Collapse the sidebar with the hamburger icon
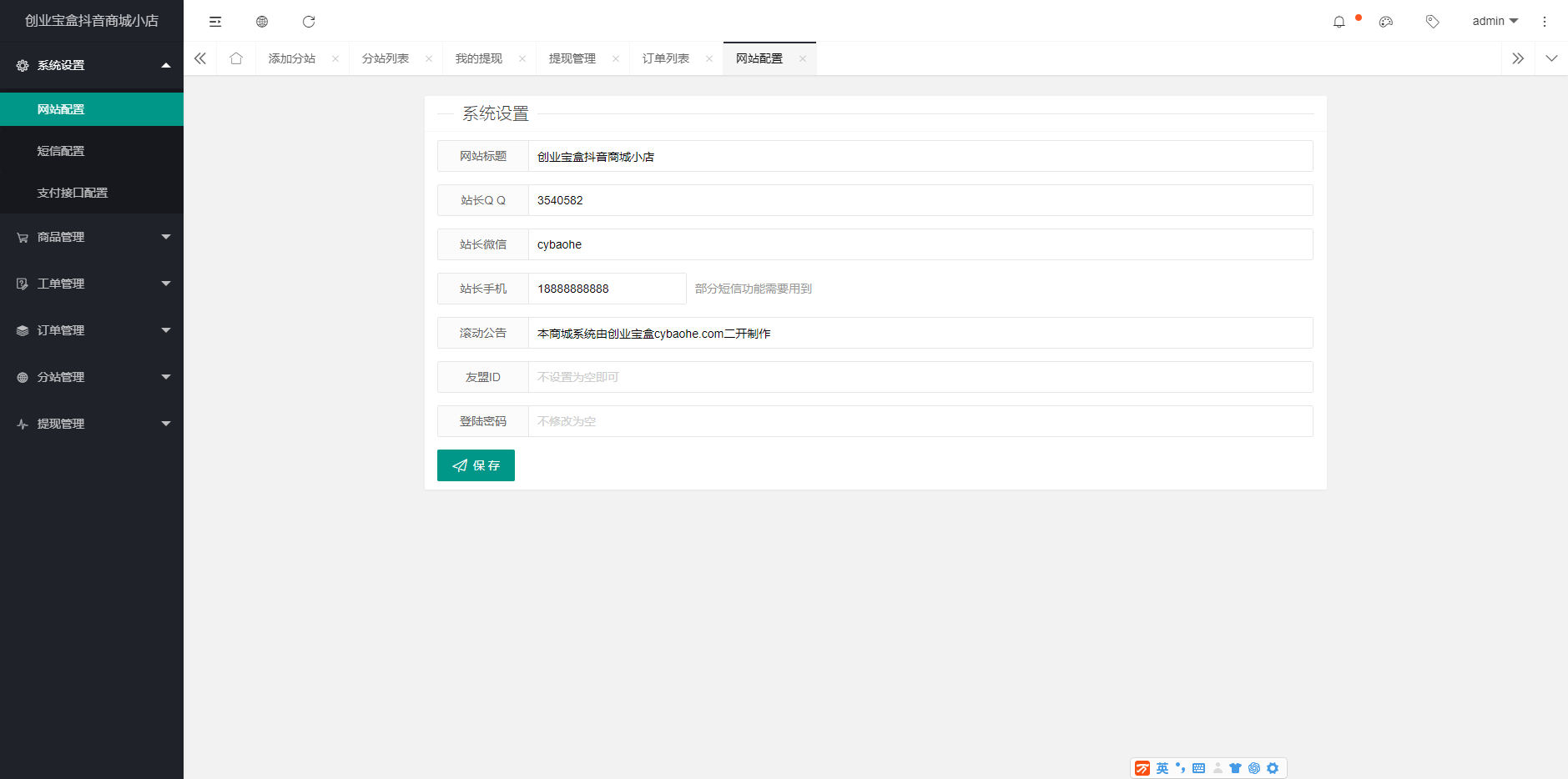 [215, 21]
